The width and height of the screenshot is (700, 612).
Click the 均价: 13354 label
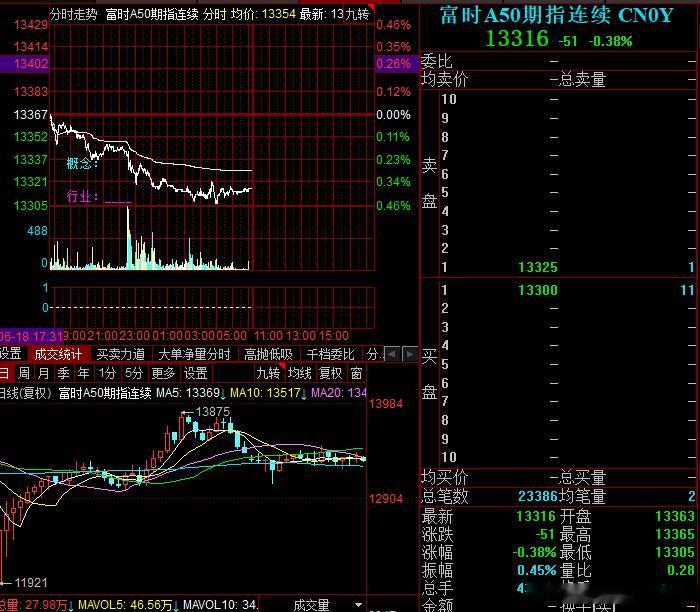[263, 14]
